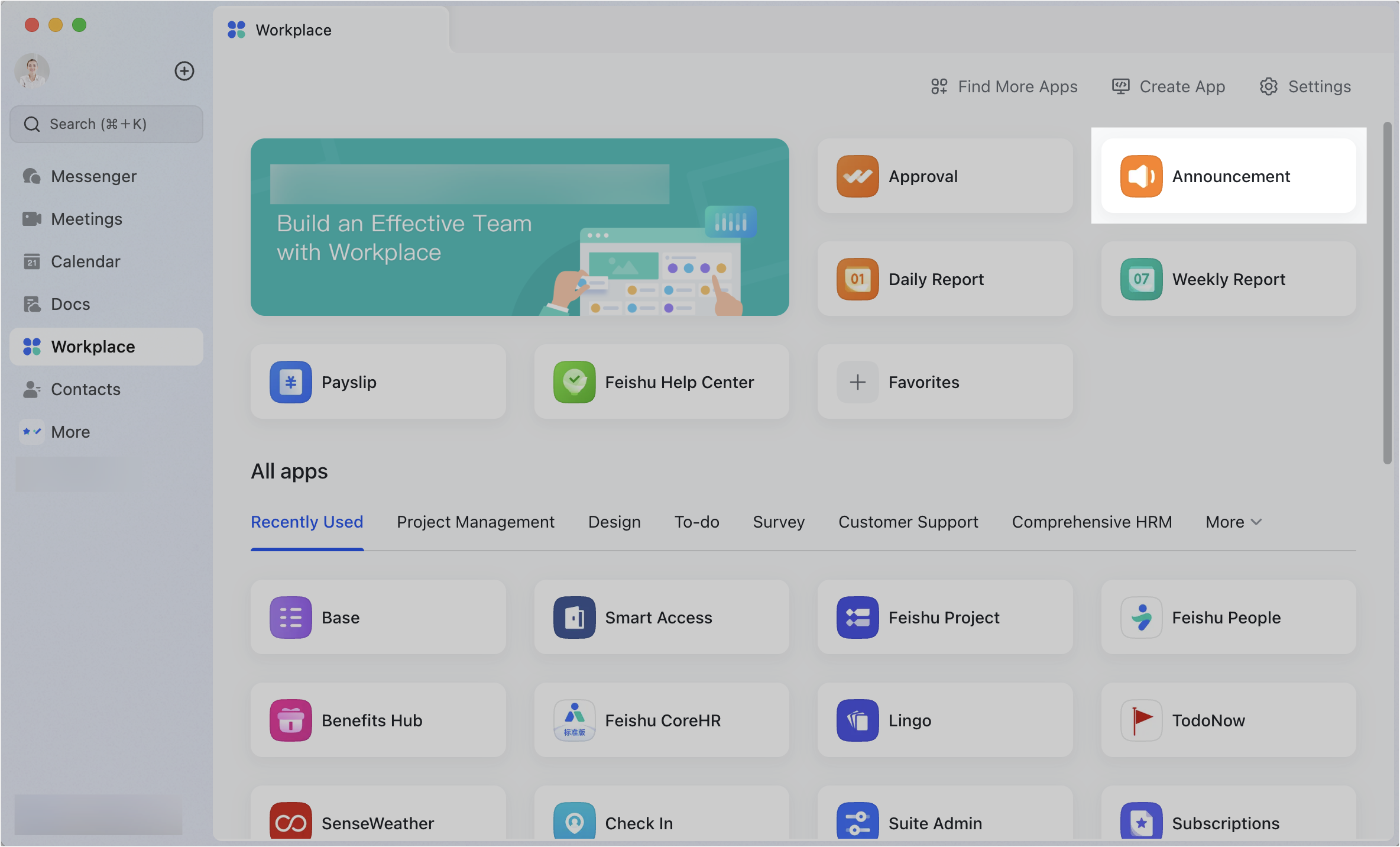Open the Weekly Report app
Image resolution: width=1400 pixels, height=847 pixels.
pyautogui.click(x=1141, y=279)
